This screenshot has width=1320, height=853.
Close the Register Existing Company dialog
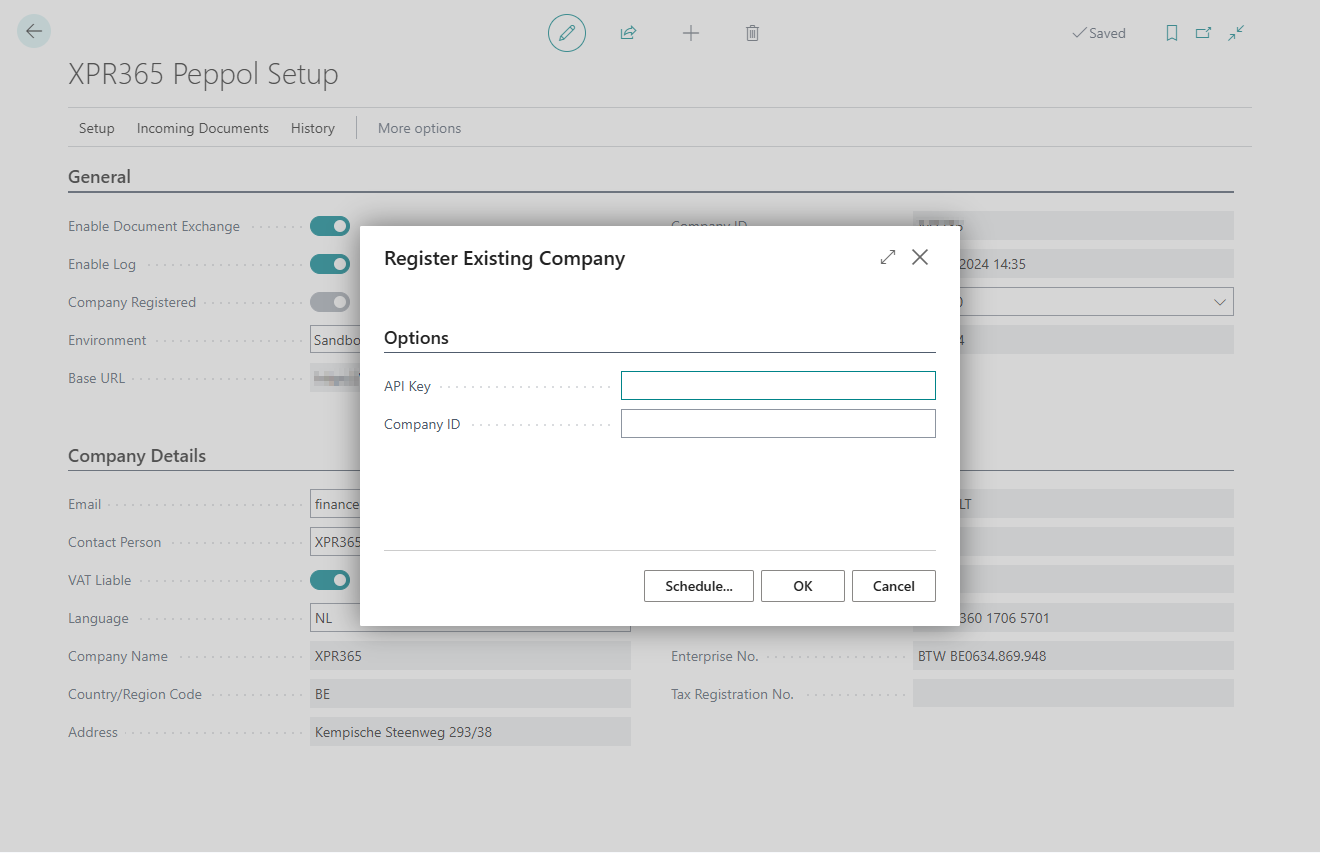[920, 258]
